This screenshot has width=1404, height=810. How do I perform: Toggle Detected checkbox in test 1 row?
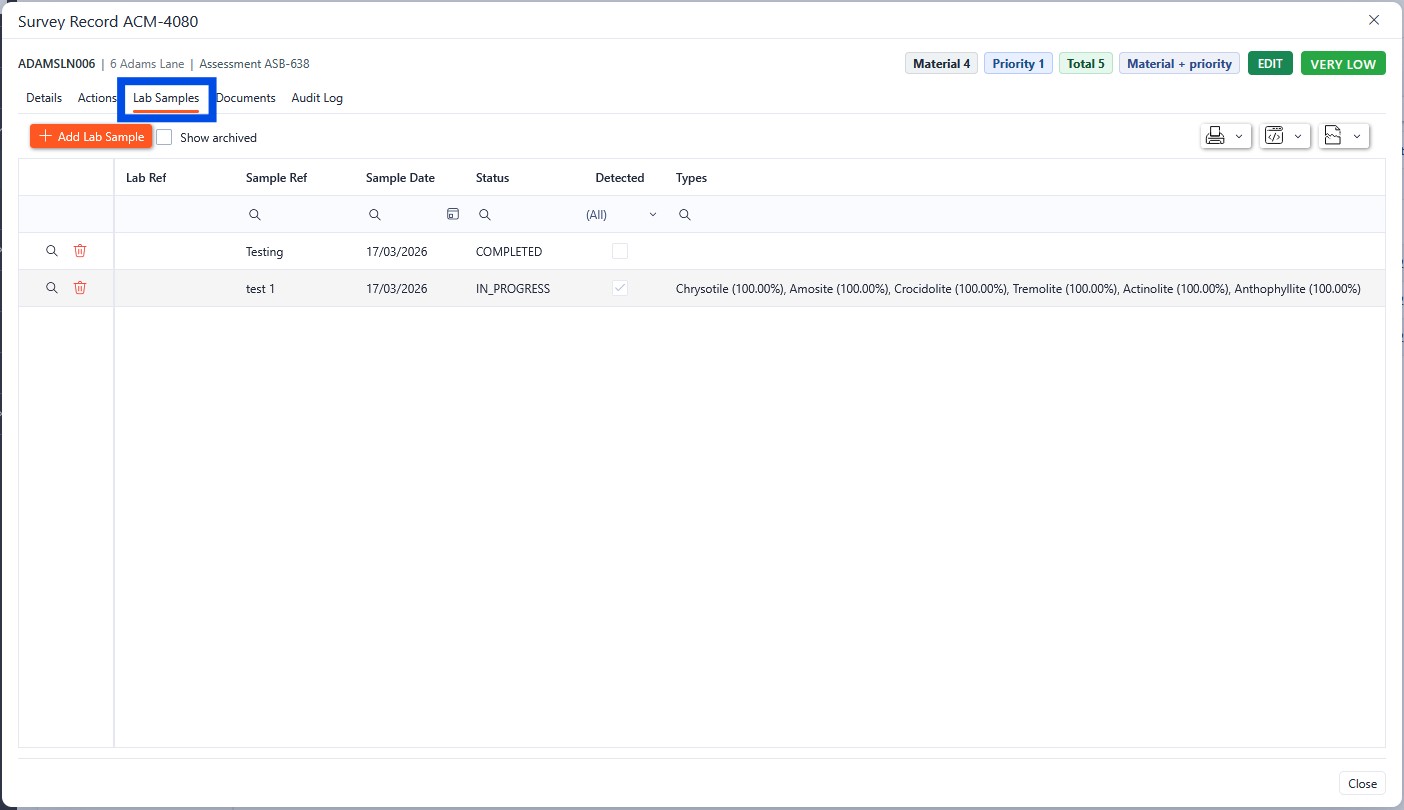620,288
